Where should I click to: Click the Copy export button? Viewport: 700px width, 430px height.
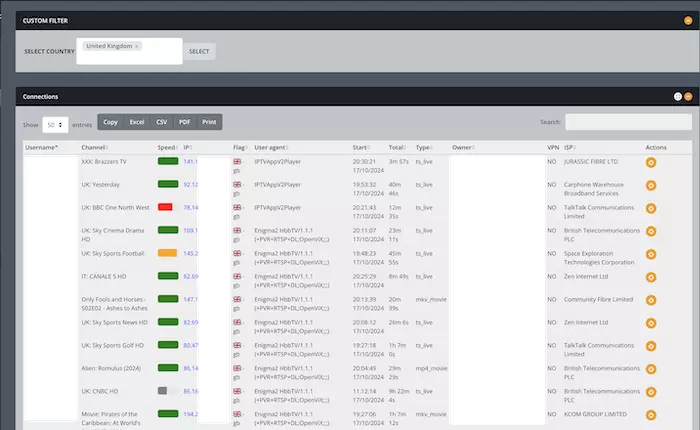pos(110,122)
